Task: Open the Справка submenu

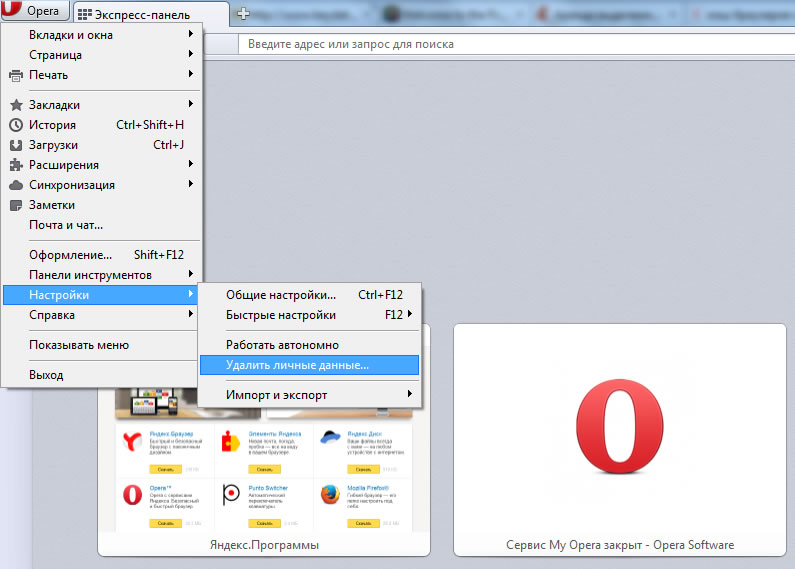Action: click(100, 315)
